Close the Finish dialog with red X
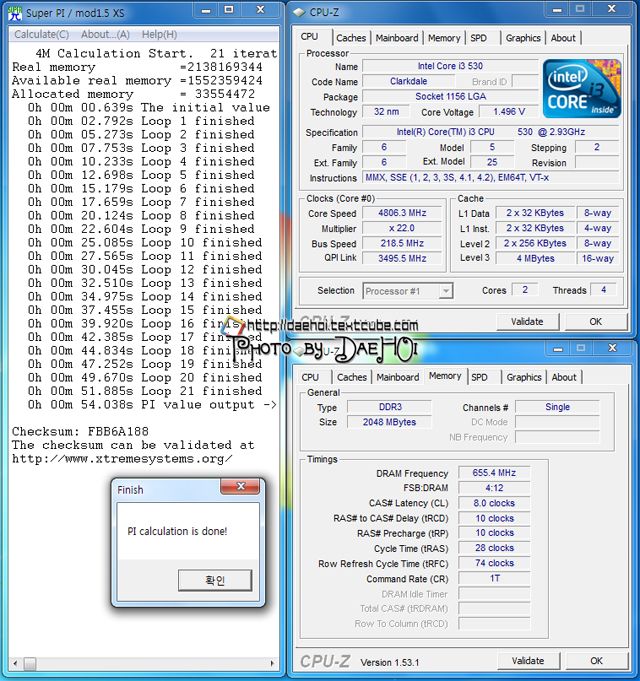This screenshot has width=640, height=681. [x=241, y=486]
